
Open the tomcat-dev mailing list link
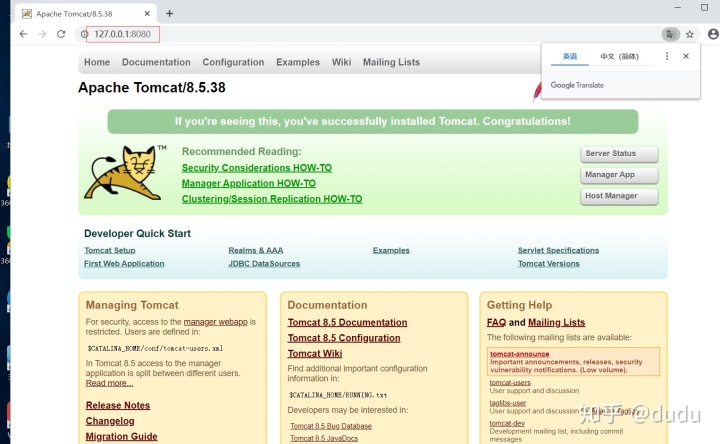pyautogui.click(x=507, y=423)
